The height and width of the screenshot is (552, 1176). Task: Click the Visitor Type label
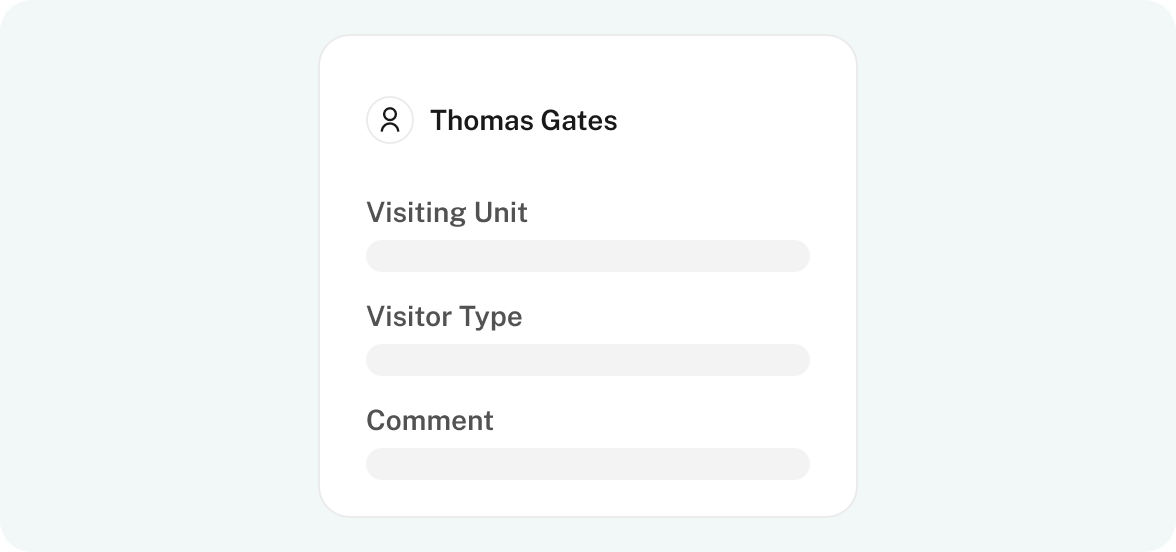[444, 317]
